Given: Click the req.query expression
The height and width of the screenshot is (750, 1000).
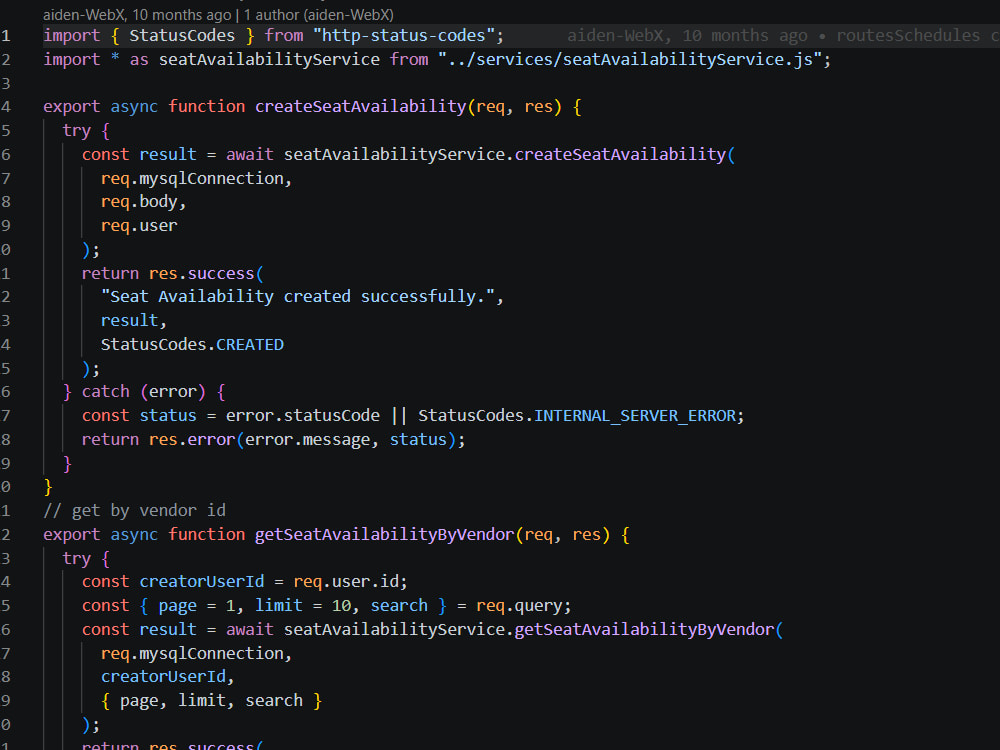Looking at the screenshot, I should tap(519, 606).
